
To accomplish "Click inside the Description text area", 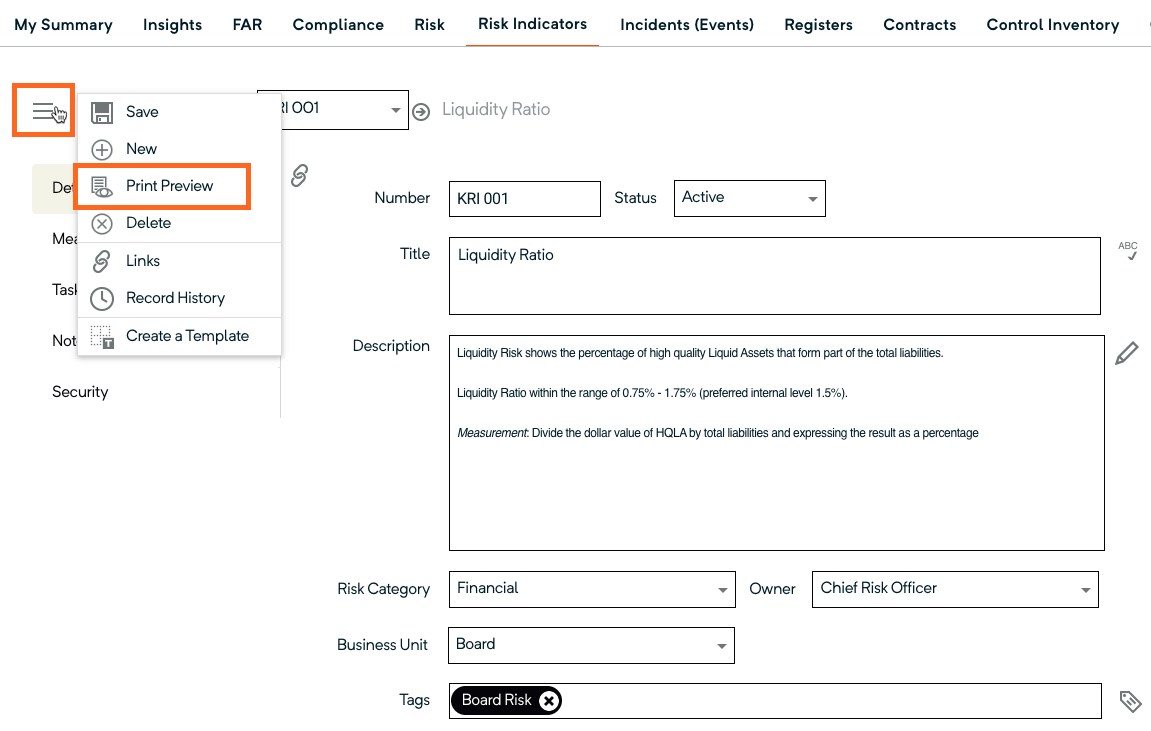I will [777, 443].
